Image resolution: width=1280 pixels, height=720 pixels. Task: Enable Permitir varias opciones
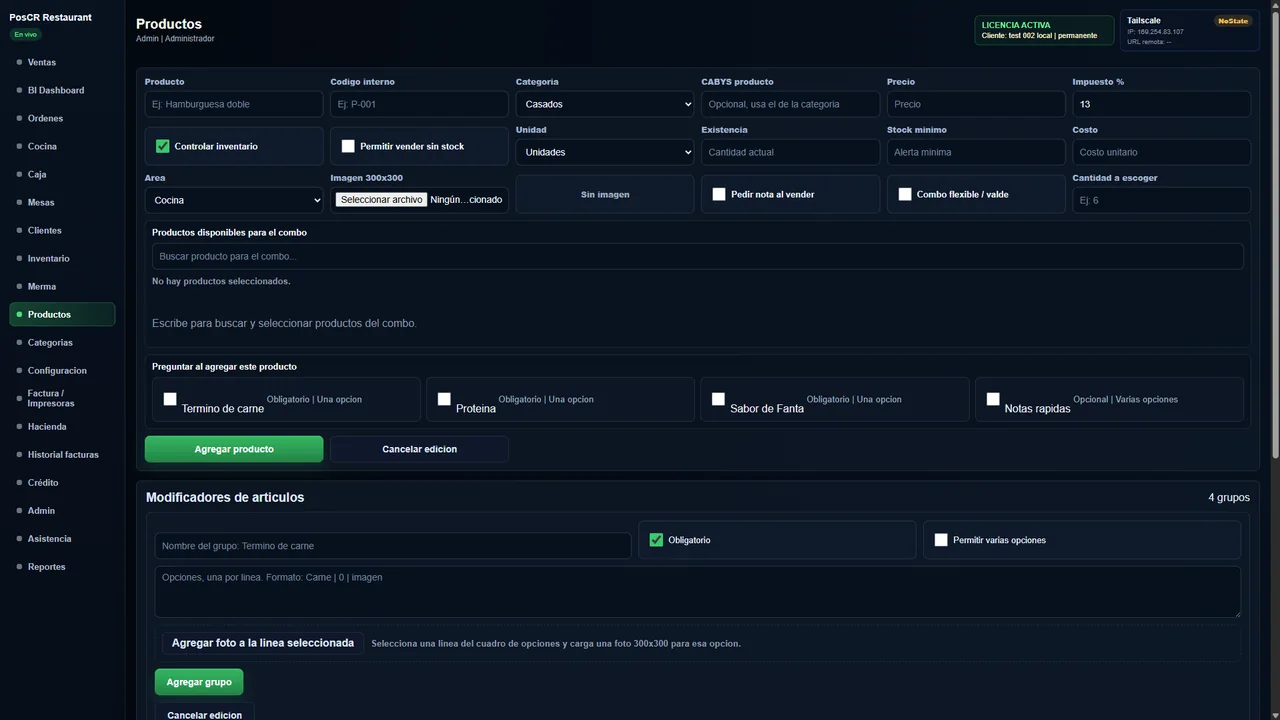click(x=941, y=540)
